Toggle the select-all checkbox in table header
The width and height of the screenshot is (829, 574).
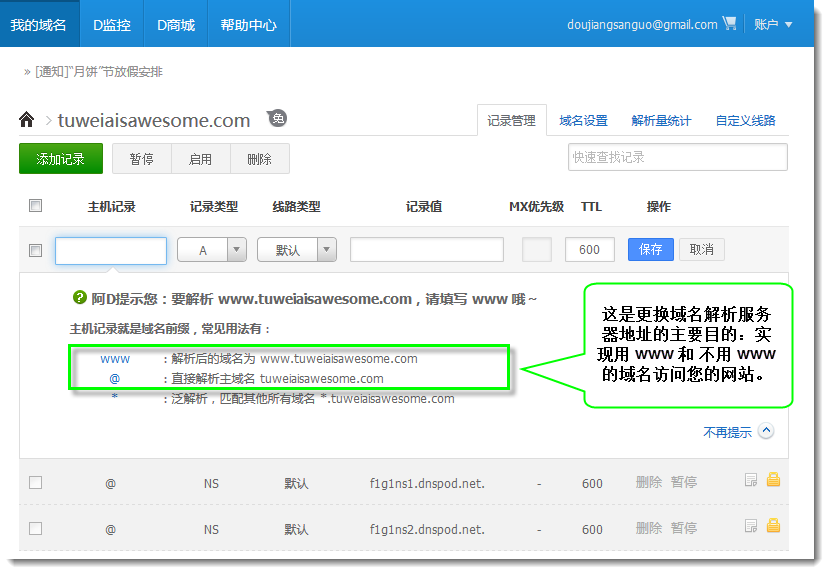[36, 206]
